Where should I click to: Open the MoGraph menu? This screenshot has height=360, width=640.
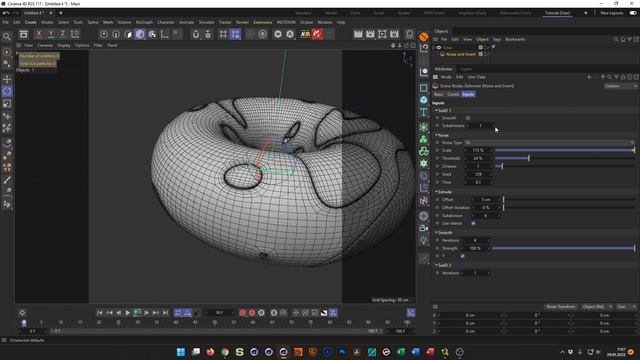point(144,22)
